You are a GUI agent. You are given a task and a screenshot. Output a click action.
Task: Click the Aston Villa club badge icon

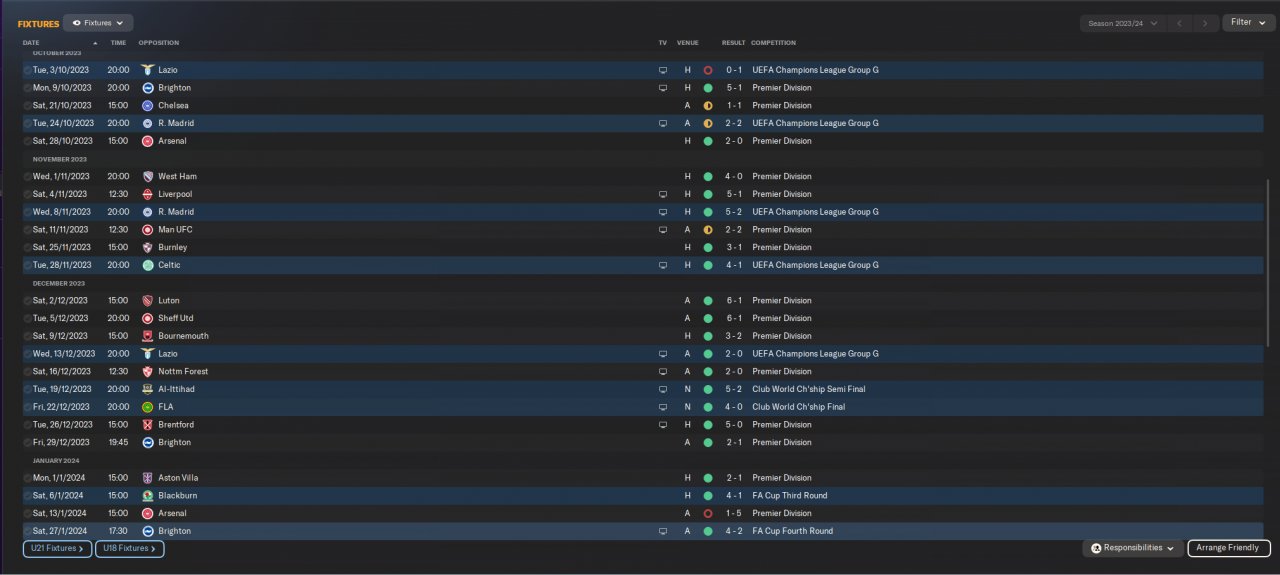coord(147,478)
